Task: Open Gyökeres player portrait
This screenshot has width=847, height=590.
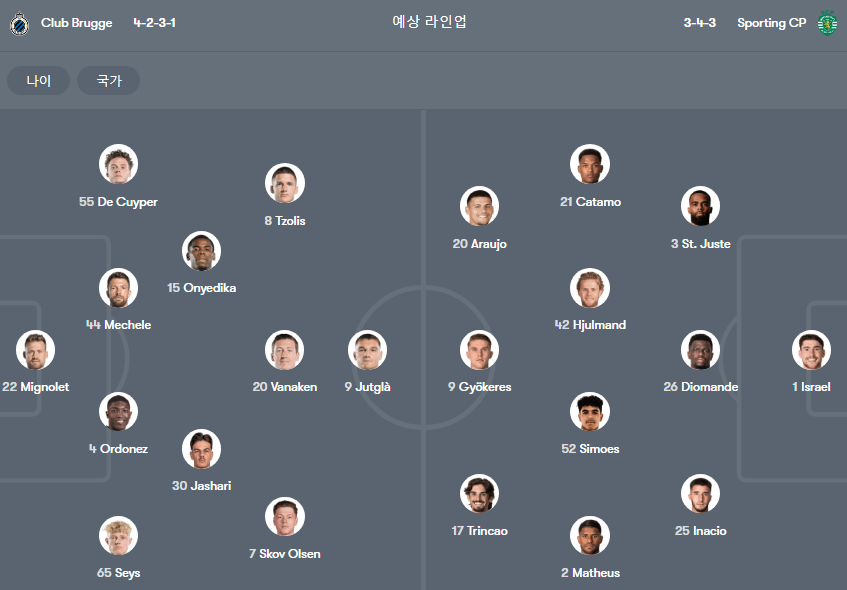Action: [x=479, y=350]
